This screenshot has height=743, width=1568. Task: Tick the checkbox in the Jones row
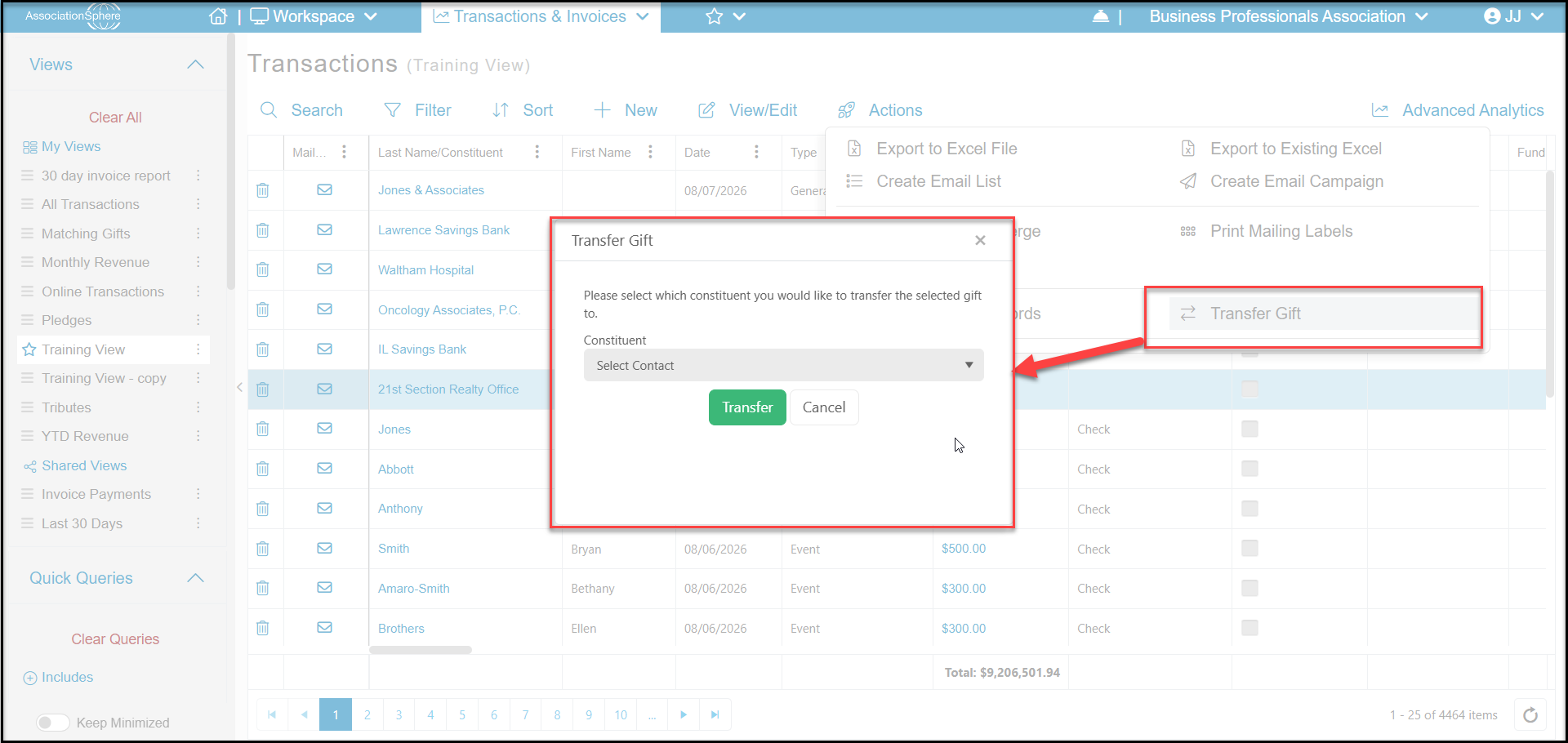pos(1249,429)
